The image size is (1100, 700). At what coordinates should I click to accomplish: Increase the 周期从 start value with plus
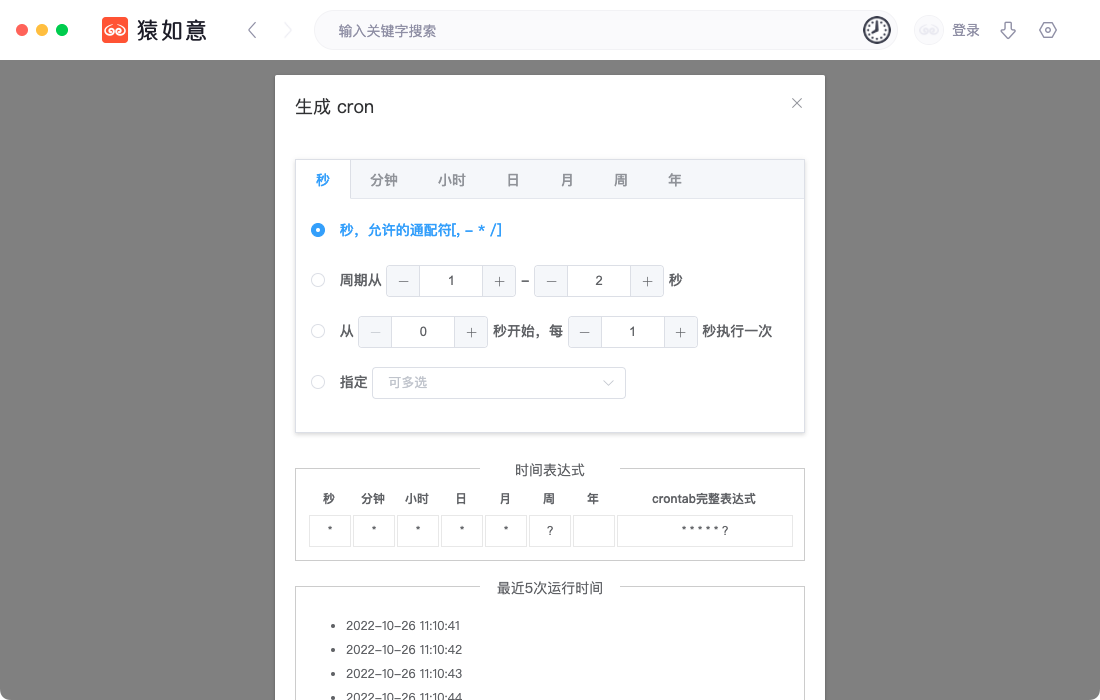tap(499, 281)
